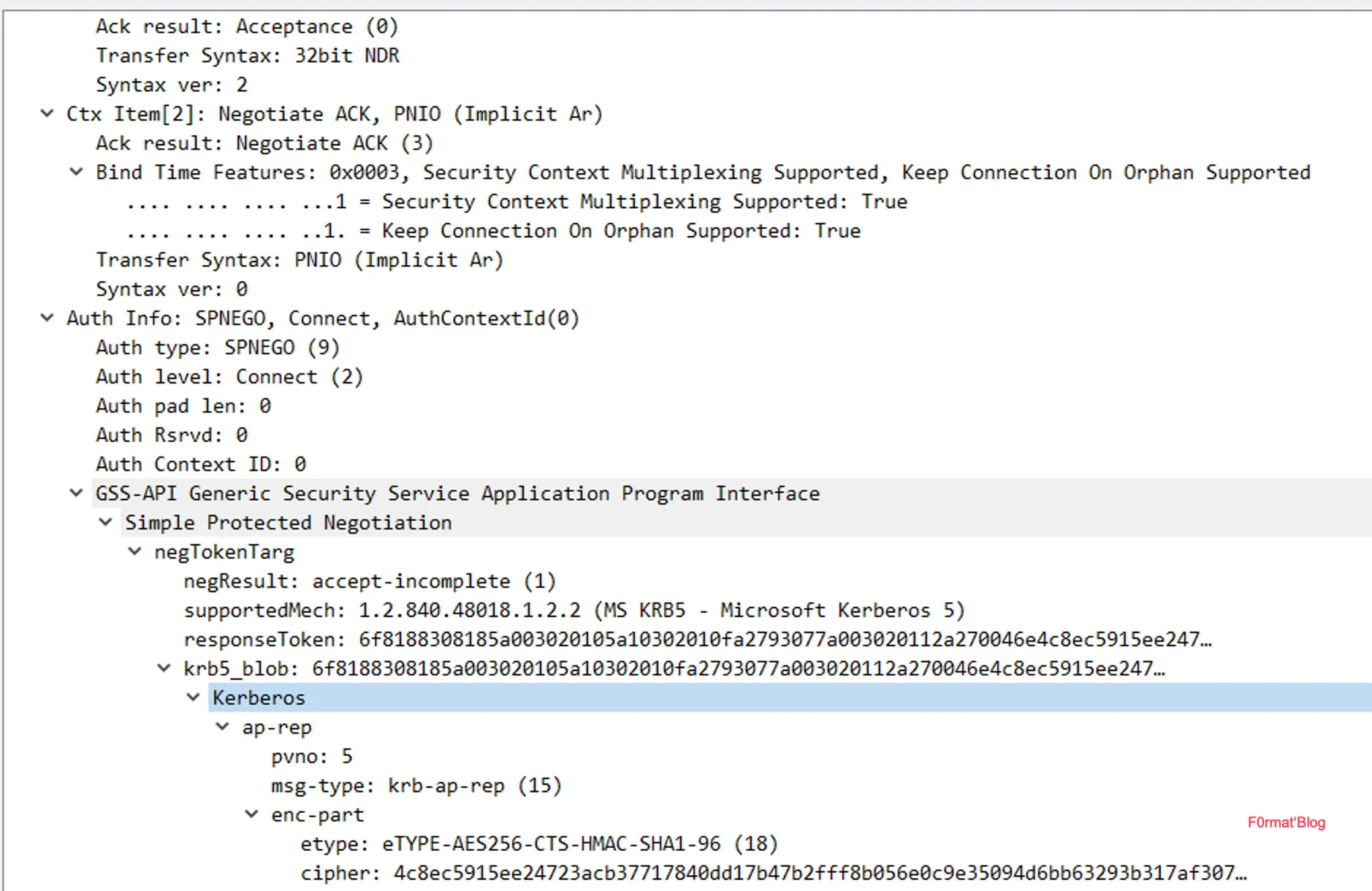Viewport: 1372px width, 891px height.
Task: Select Transfer Syntax: 32bit NDR line
Action: point(247,56)
